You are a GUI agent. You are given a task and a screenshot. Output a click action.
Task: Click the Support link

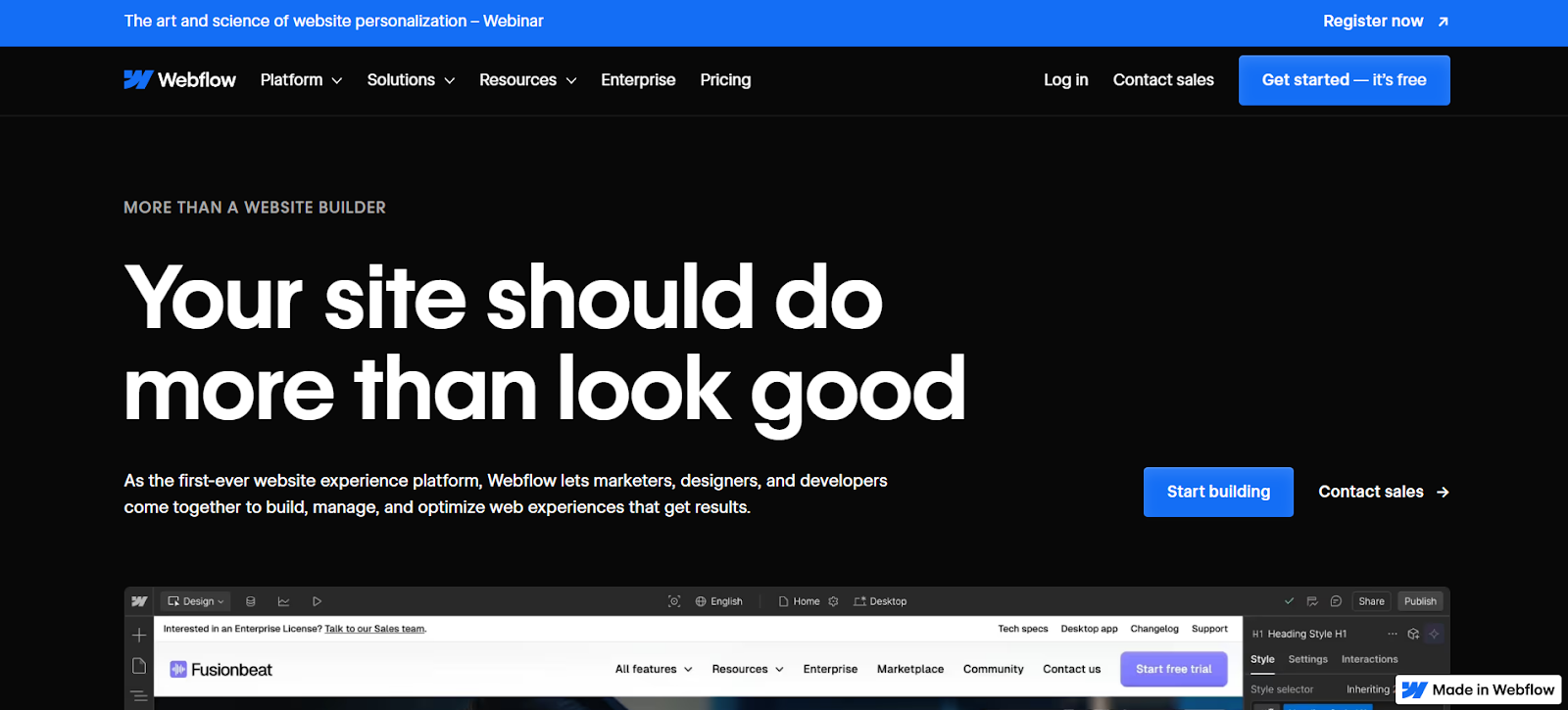(1209, 629)
